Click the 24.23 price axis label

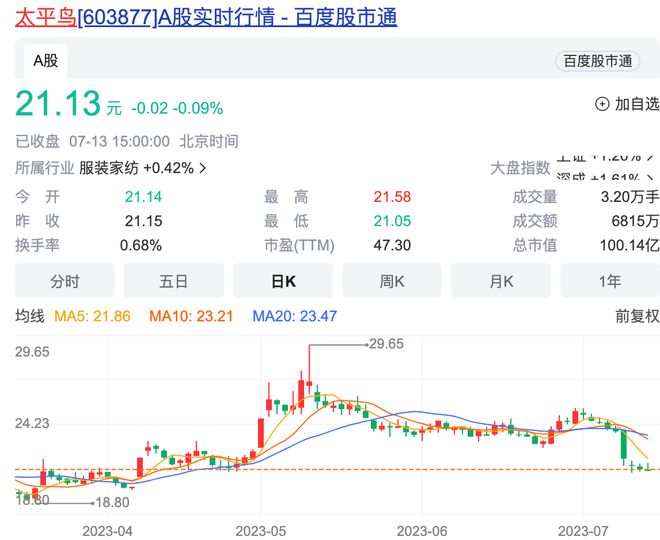pyautogui.click(x=32, y=424)
